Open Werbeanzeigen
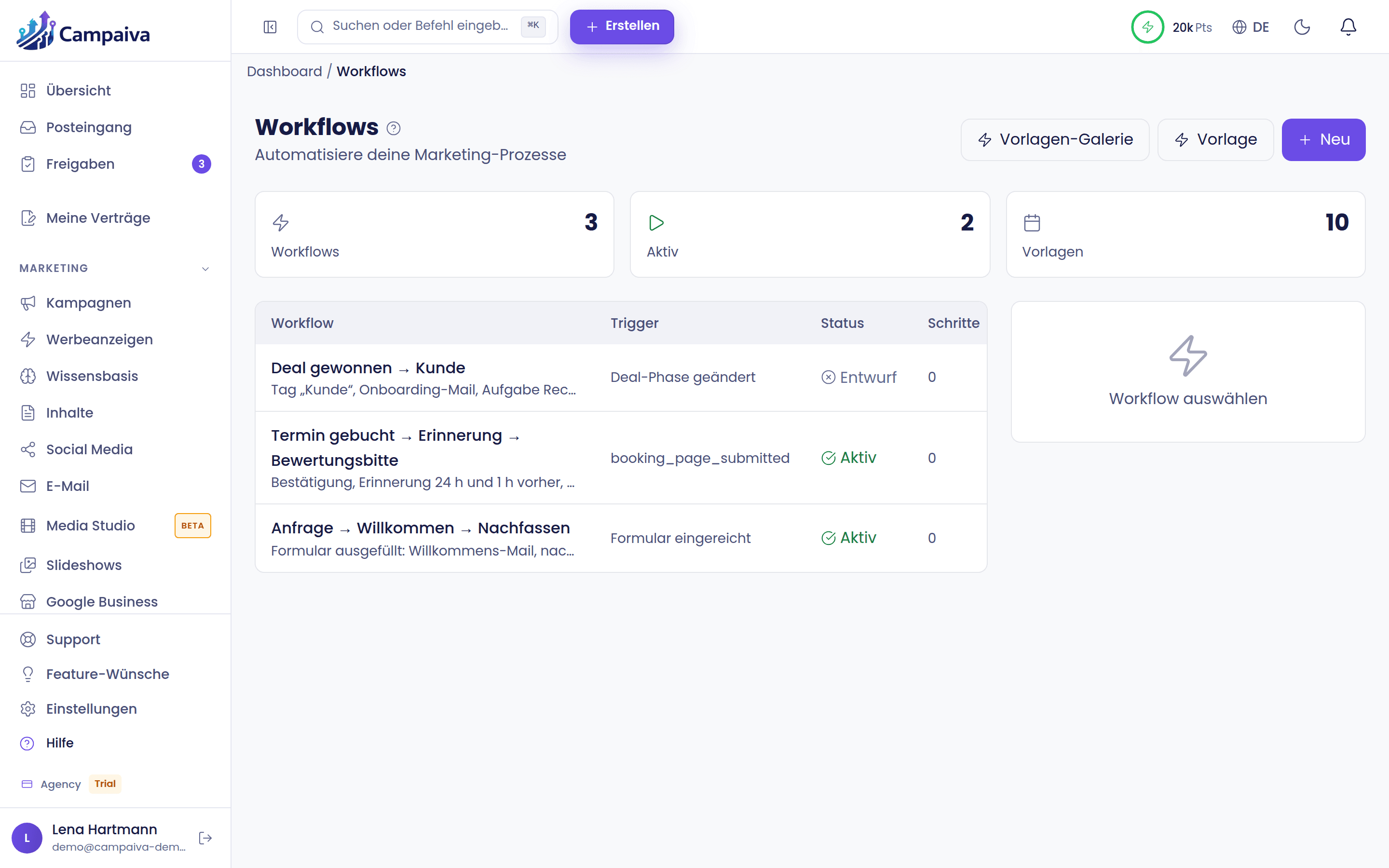Viewport: 1389px width, 868px height. click(115, 340)
